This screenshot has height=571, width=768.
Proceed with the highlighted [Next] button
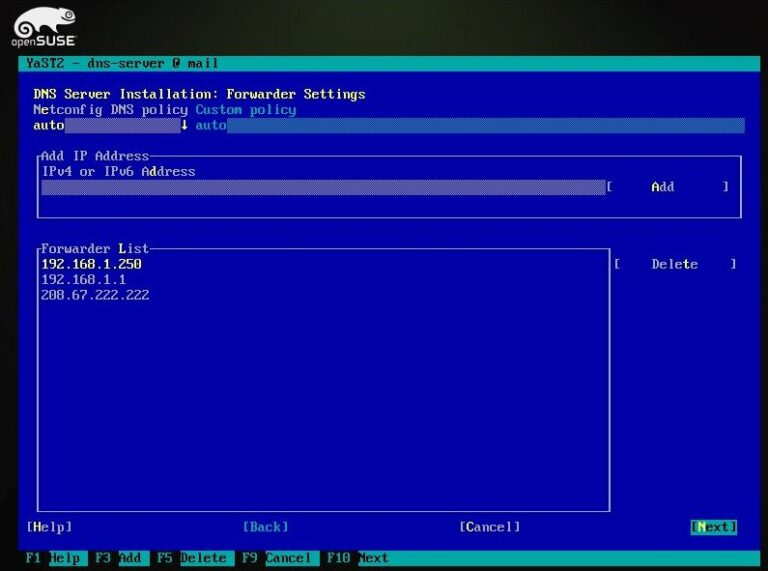coord(713,527)
